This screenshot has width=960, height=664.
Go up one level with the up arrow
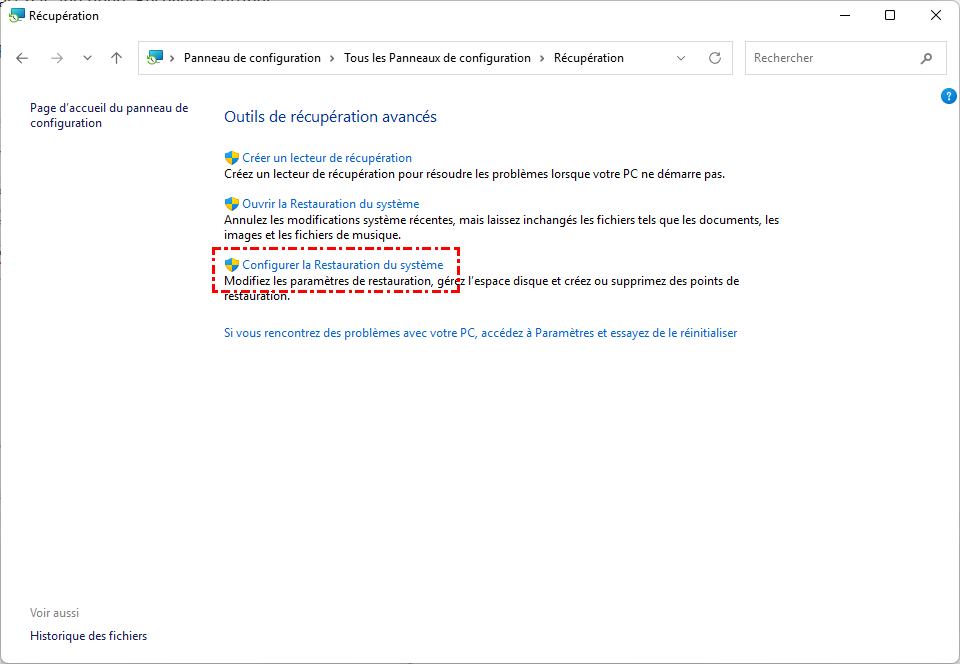(116, 58)
